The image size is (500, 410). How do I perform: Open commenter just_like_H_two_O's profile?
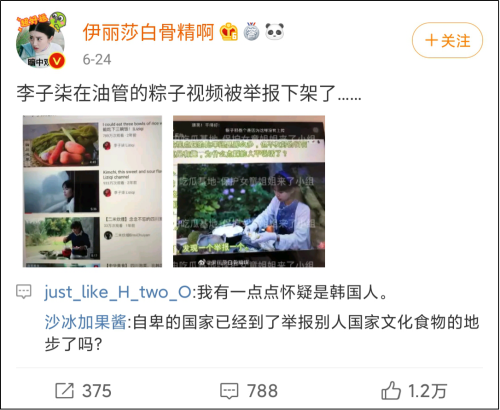(118, 292)
